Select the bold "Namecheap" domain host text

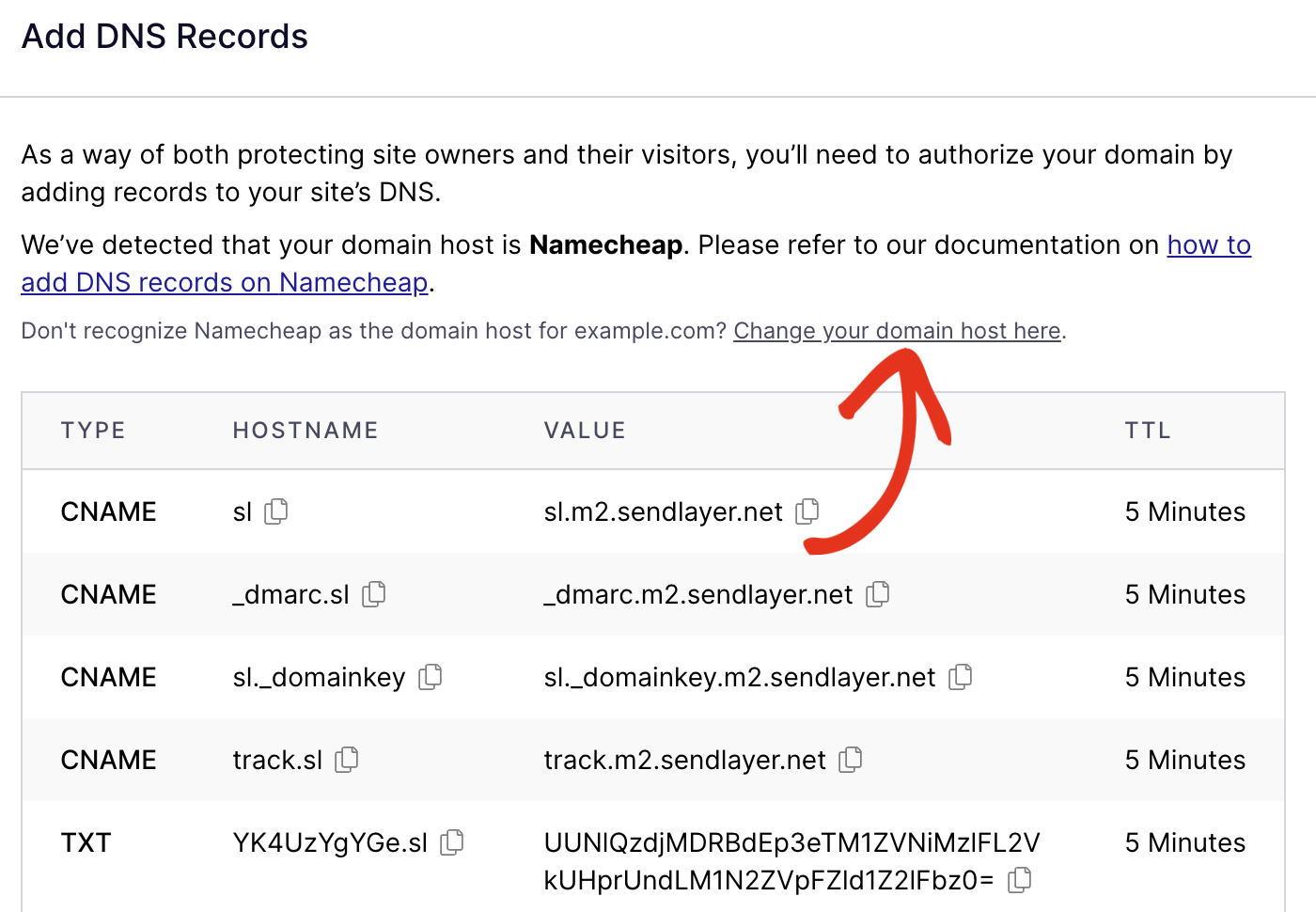(606, 244)
